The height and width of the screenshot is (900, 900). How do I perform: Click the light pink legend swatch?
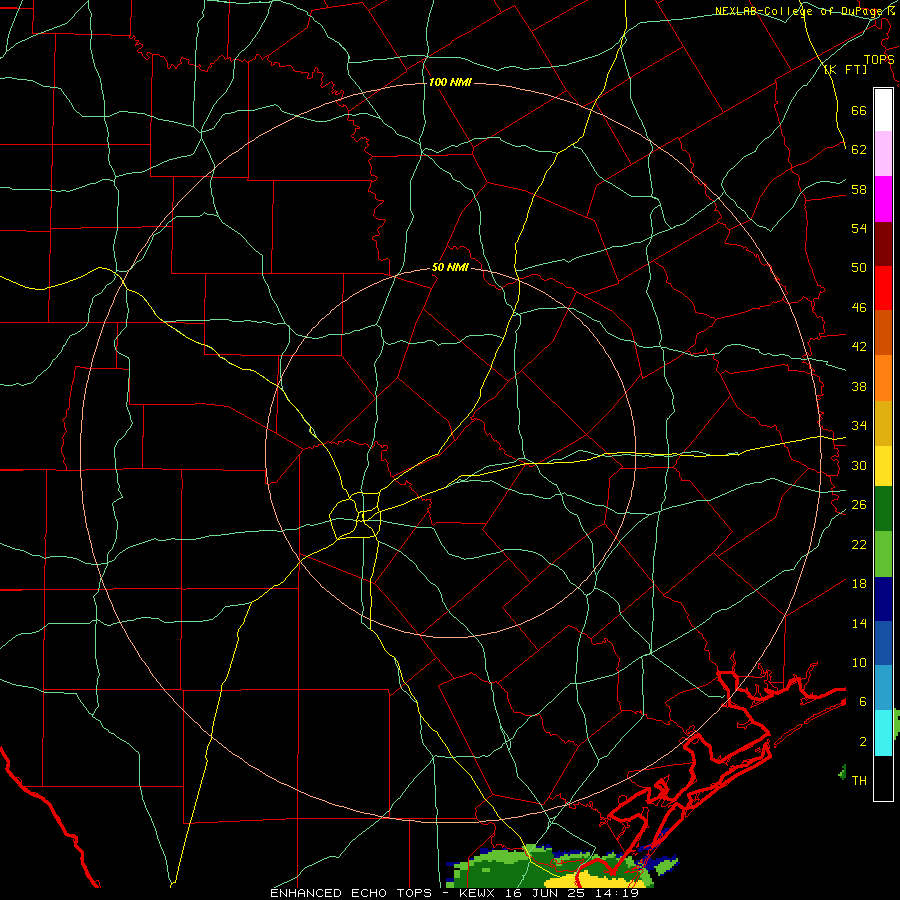(883, 154)
